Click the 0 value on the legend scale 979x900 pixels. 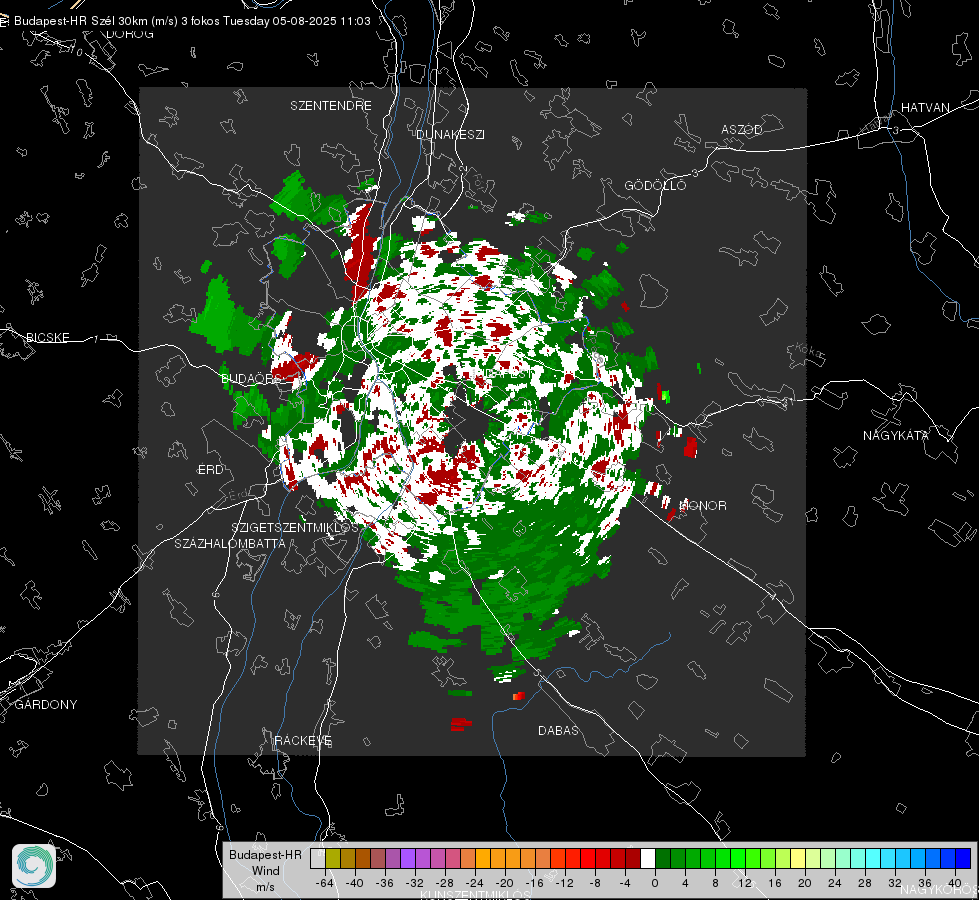pyautogui.click(x=655, y=883)
